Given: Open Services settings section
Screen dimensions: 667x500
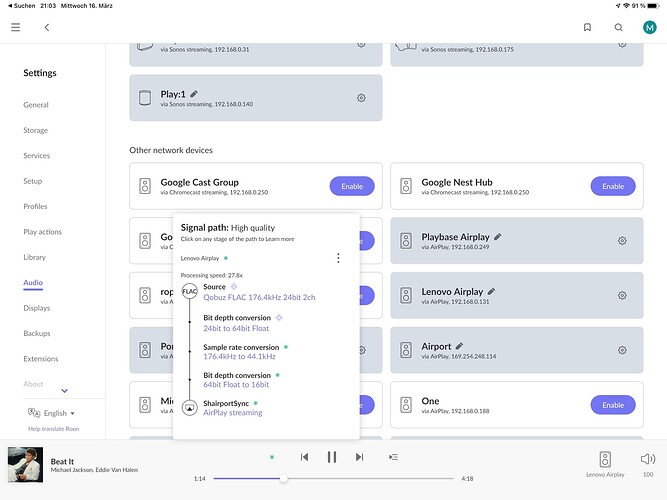Looking at the screenshot, I should 37,156.
